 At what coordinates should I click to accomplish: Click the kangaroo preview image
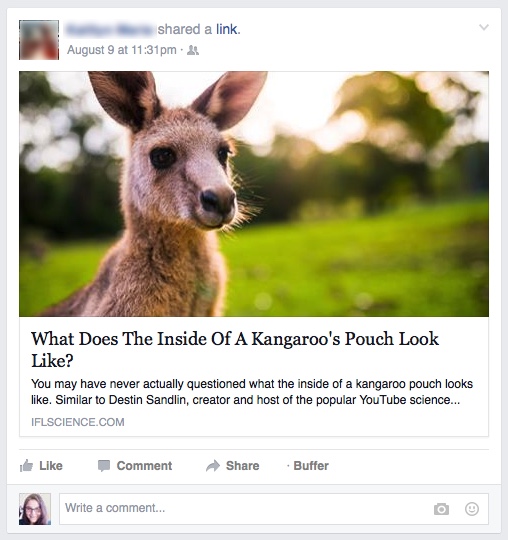pyautogui.click(x=254, y=194)
